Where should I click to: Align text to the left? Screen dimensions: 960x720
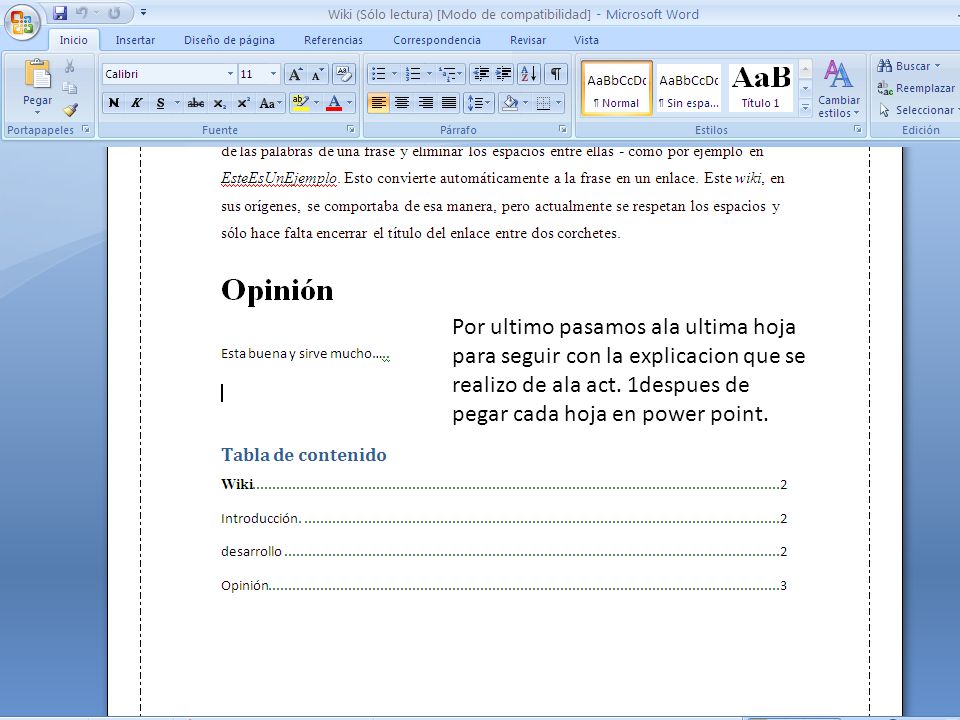(x=378, y=103)
